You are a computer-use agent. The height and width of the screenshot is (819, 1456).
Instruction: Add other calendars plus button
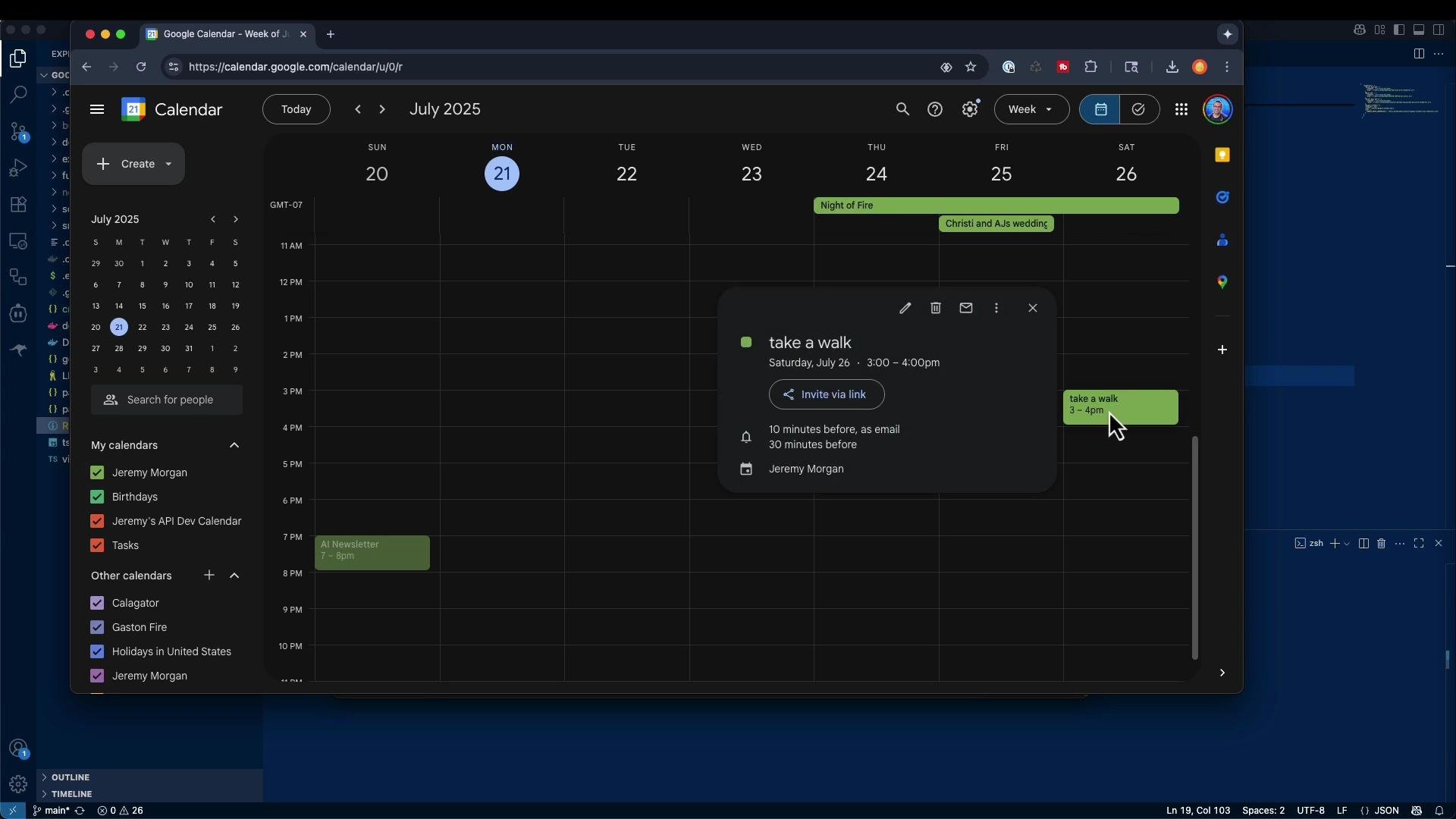[x=209, y=576]
